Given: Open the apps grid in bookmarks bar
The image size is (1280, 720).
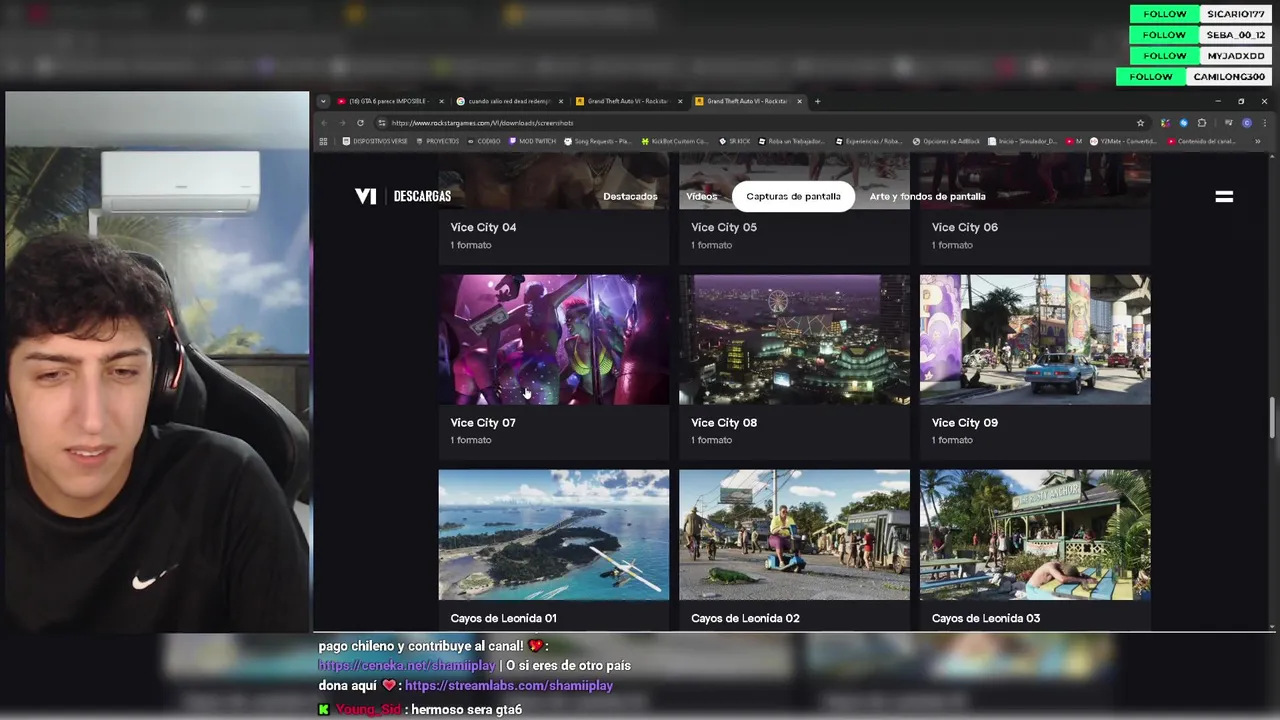Looking at the screenshot, I should [323, 141].
